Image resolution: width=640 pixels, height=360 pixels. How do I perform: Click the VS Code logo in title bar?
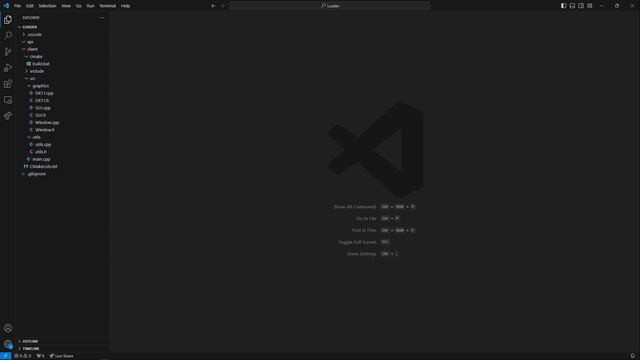click(x=6, y=6)
